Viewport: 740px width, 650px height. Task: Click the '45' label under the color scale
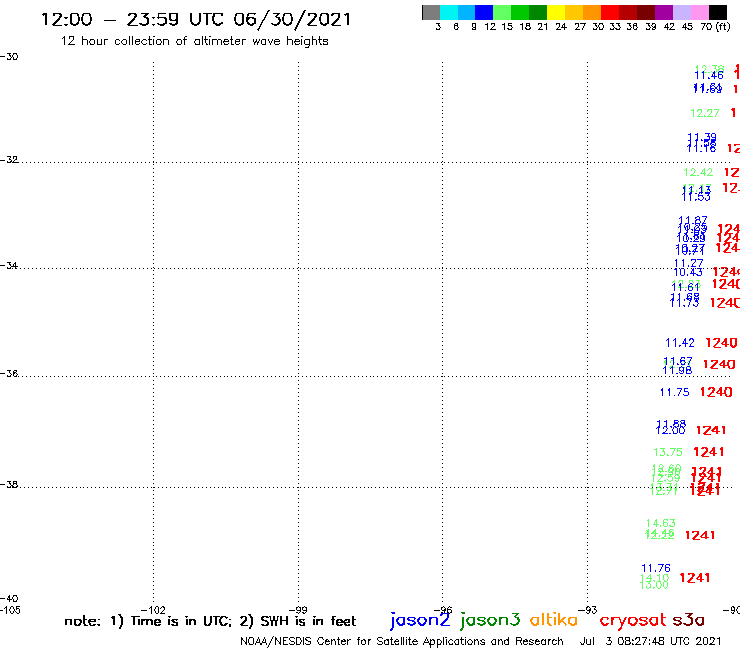pos(687,27)
